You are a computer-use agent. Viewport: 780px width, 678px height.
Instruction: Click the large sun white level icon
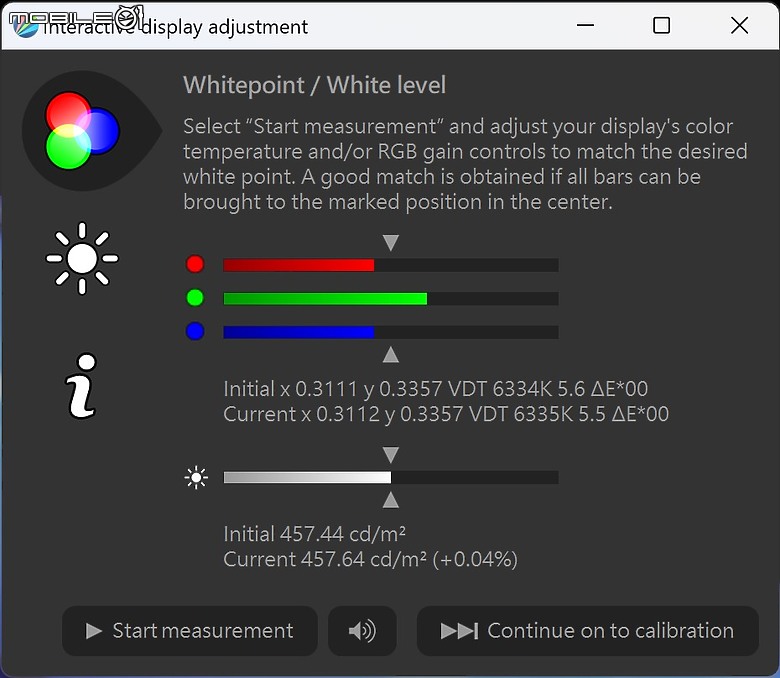82,258
